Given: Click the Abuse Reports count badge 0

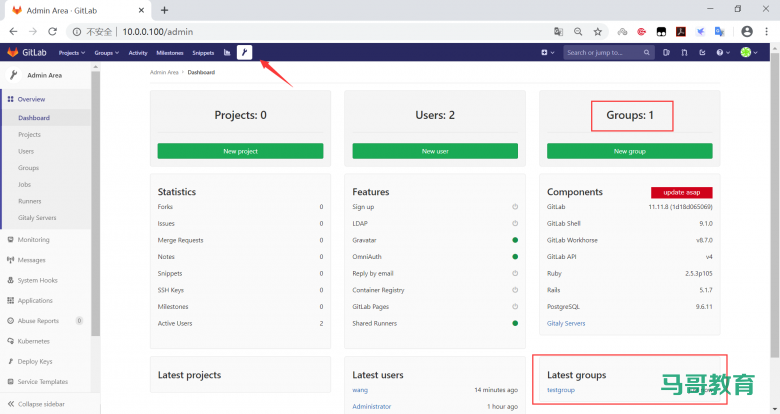Looking at the screenshot, I should (79, 321).
